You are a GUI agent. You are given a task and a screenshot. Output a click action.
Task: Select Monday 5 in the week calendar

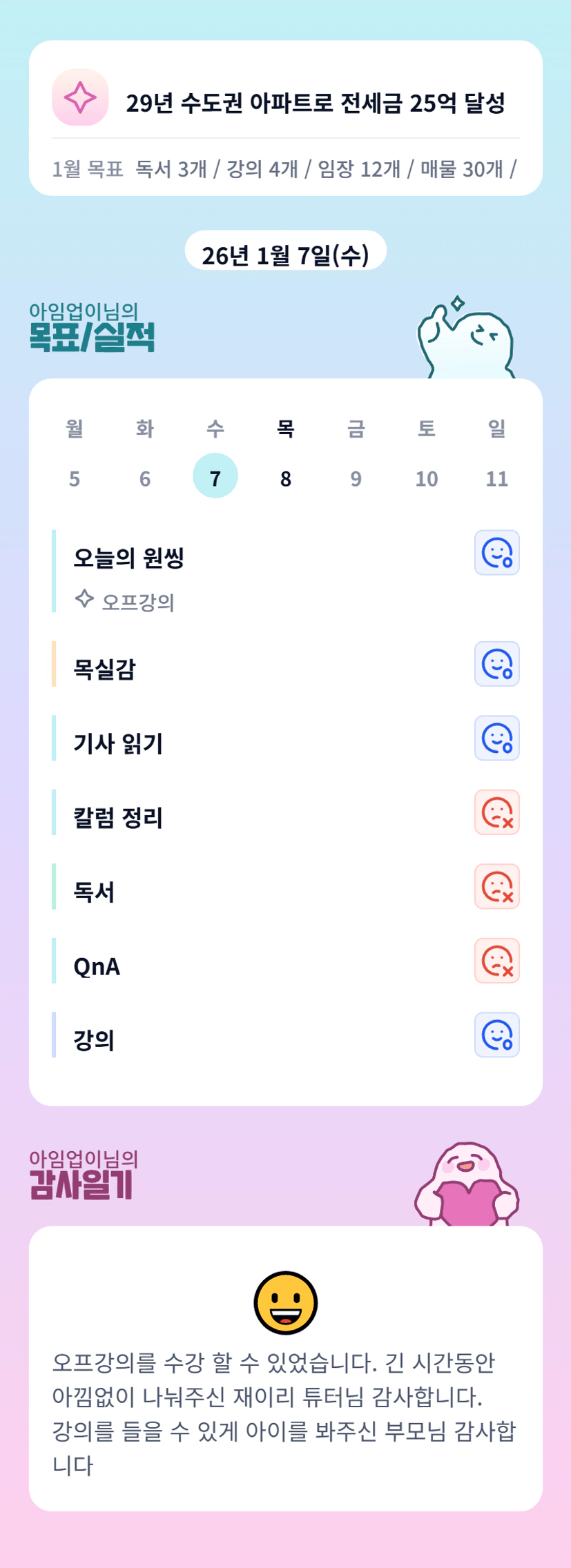75,478
